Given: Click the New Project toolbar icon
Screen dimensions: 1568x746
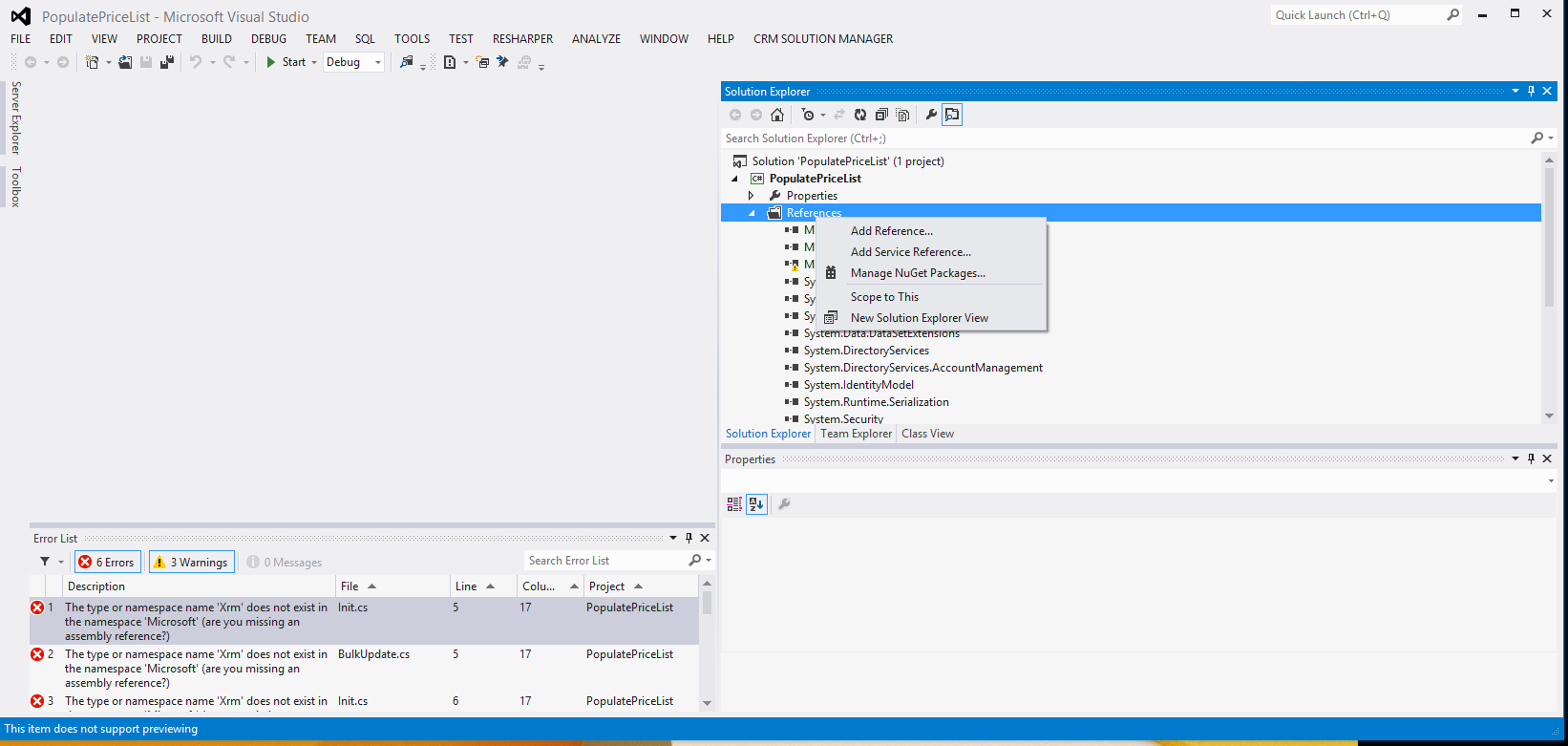Looking at the screenshot, I should [x=92, y=62].
